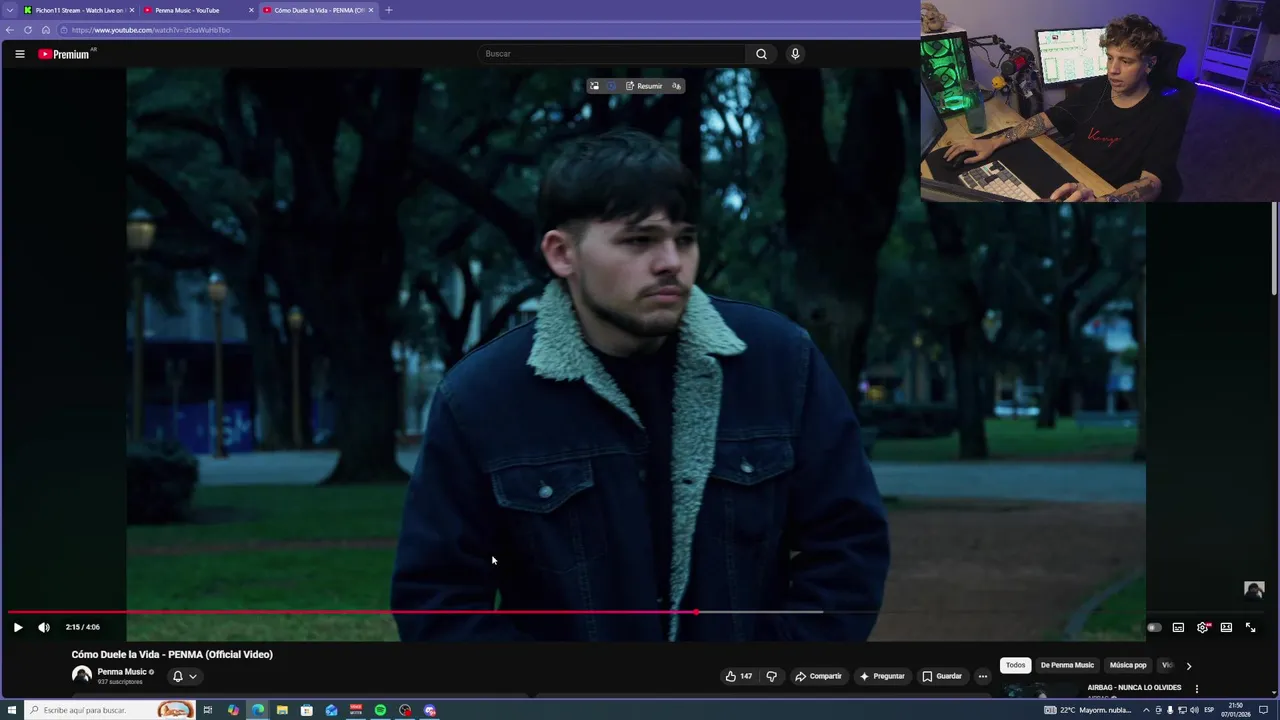The width and height of the screenshot is (1280, 720).
Task: Reload the current page
Action: pos(28,30)
